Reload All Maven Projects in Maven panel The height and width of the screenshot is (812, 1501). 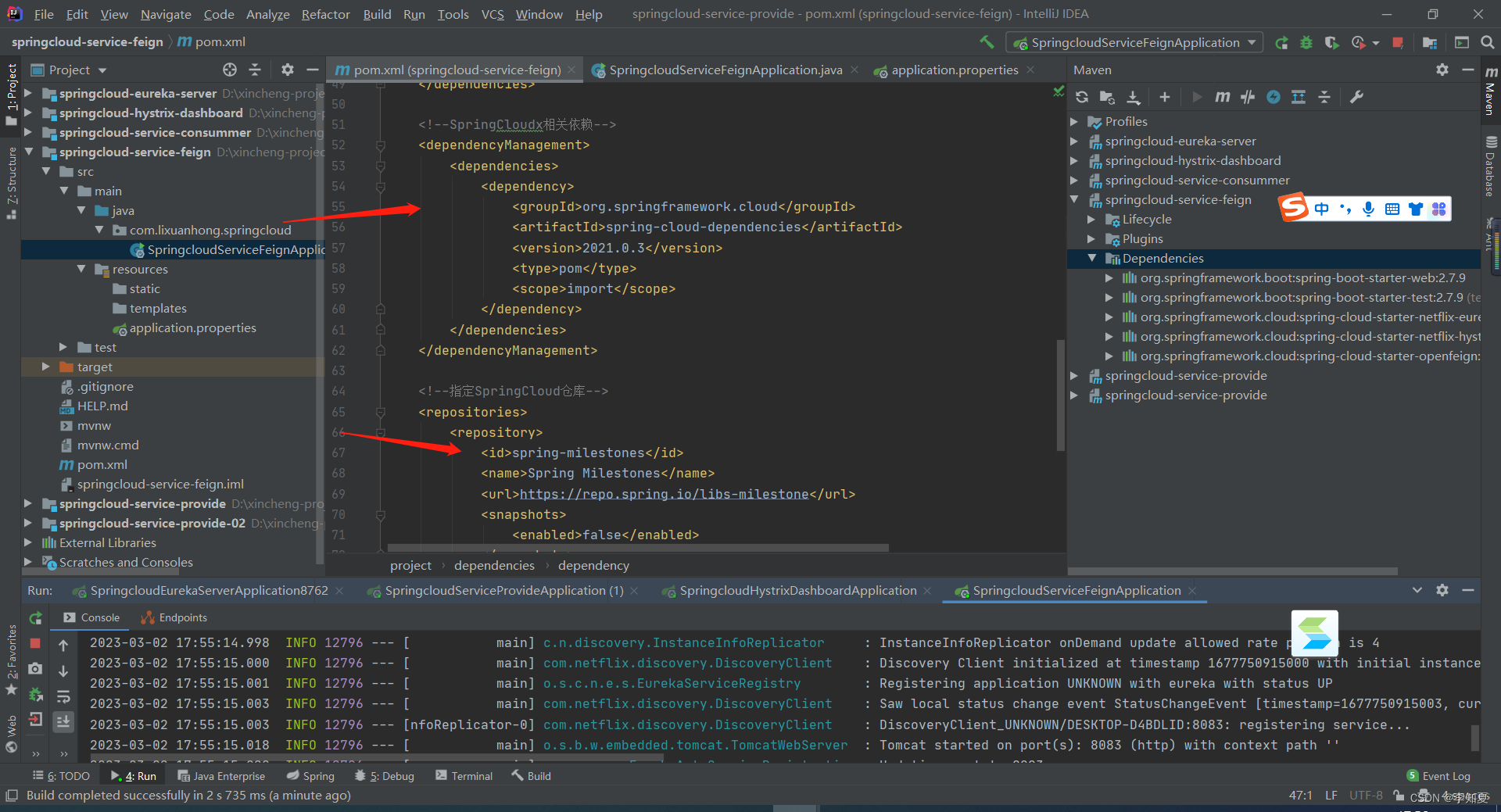coord(1082,97)
